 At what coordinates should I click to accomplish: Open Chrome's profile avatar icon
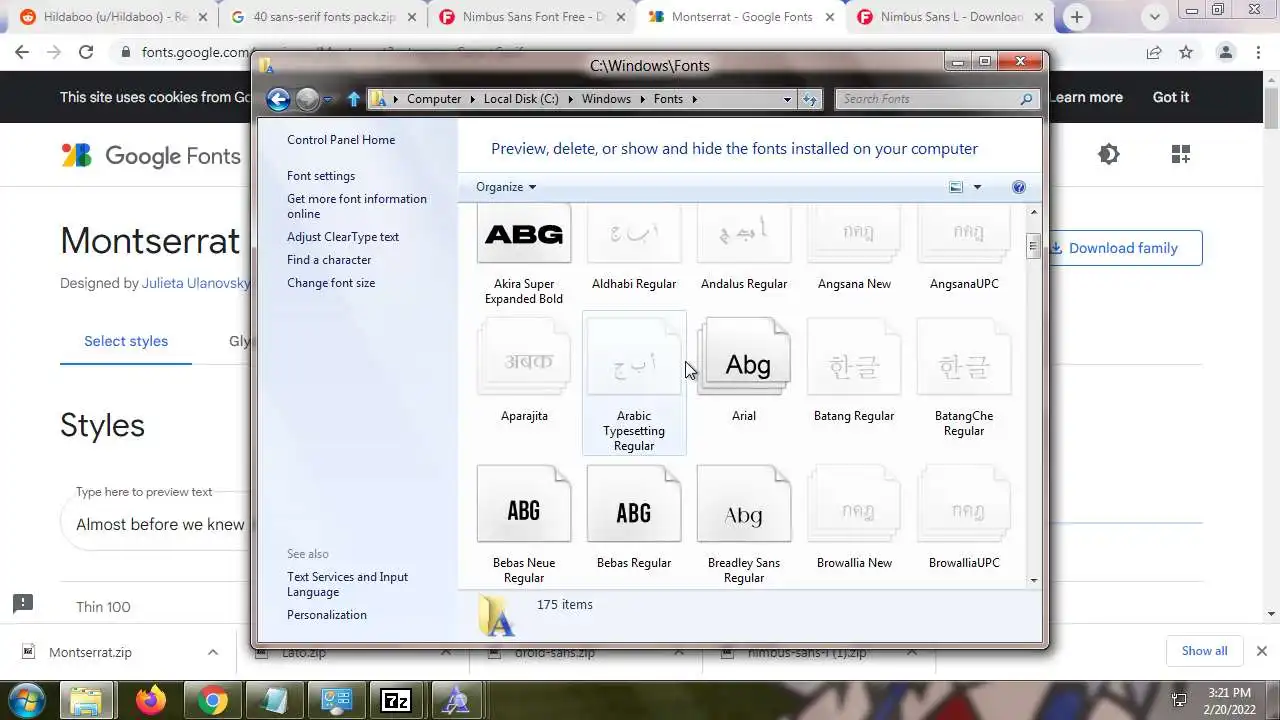pos(1226,52)
